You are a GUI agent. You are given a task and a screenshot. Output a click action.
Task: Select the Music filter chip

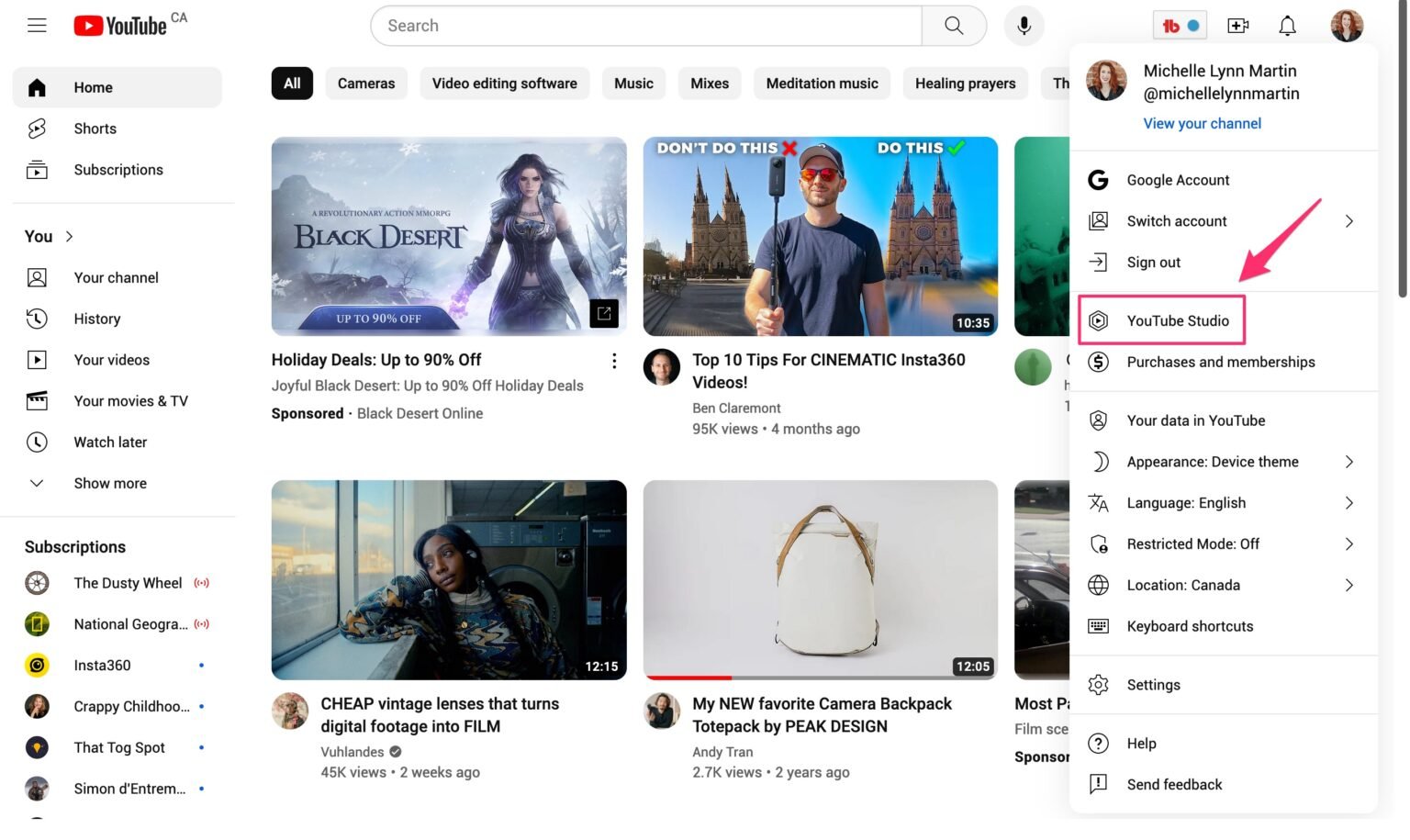633,83
